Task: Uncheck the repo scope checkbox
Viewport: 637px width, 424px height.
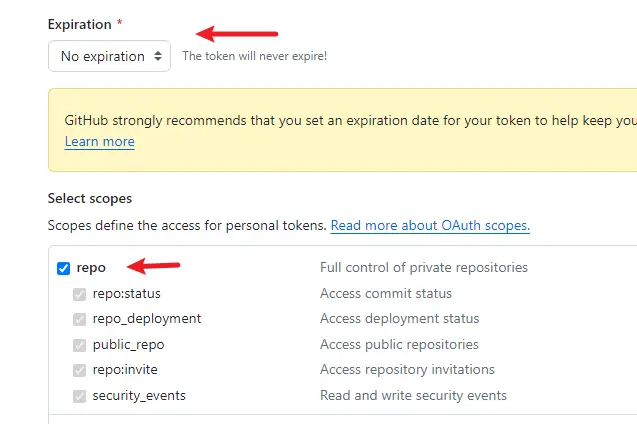Action: pos(64,268)
